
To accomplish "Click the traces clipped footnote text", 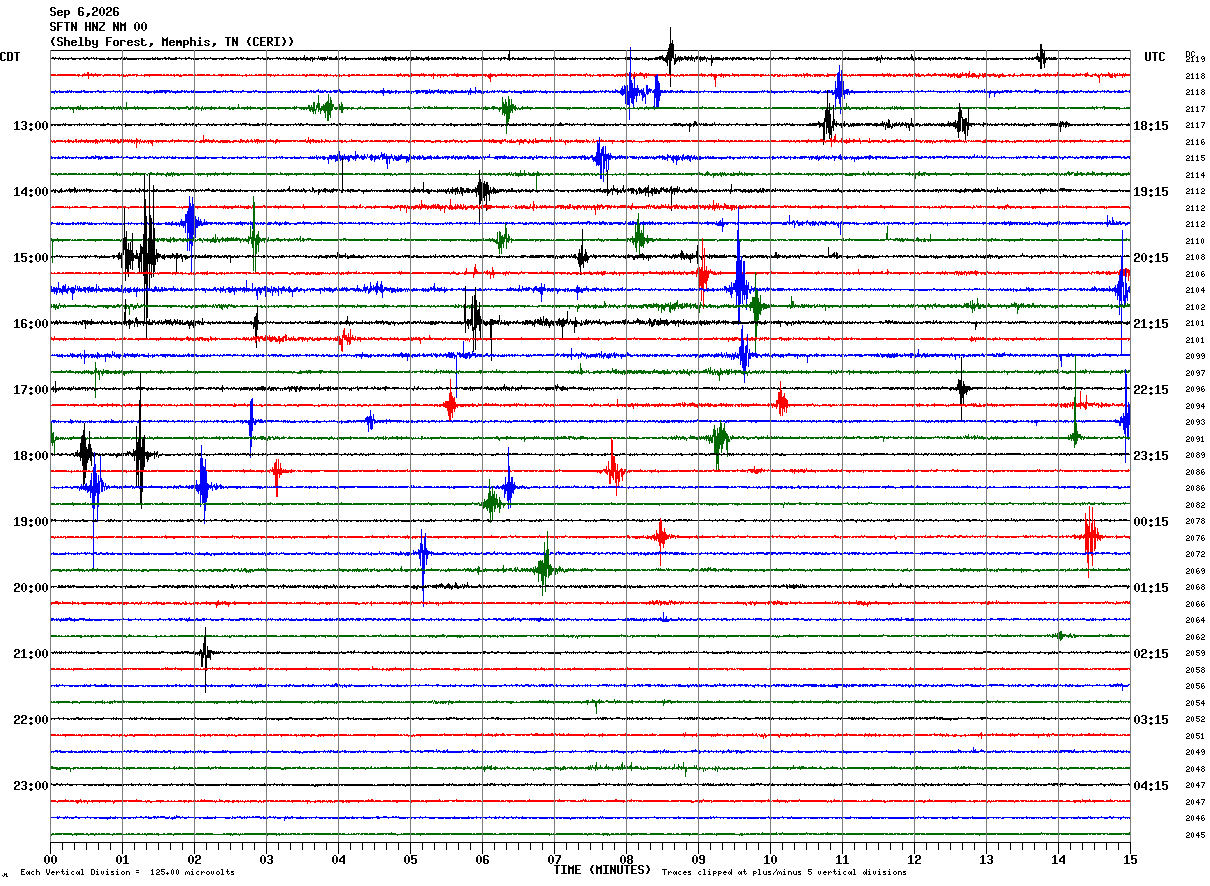I will (784, 873).
